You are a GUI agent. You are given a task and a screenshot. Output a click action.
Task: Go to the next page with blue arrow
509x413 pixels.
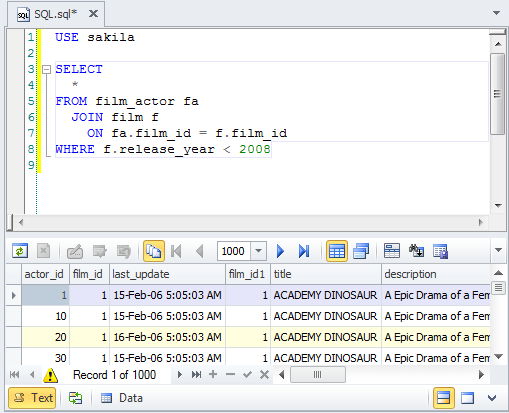click(x=280, y=251)
